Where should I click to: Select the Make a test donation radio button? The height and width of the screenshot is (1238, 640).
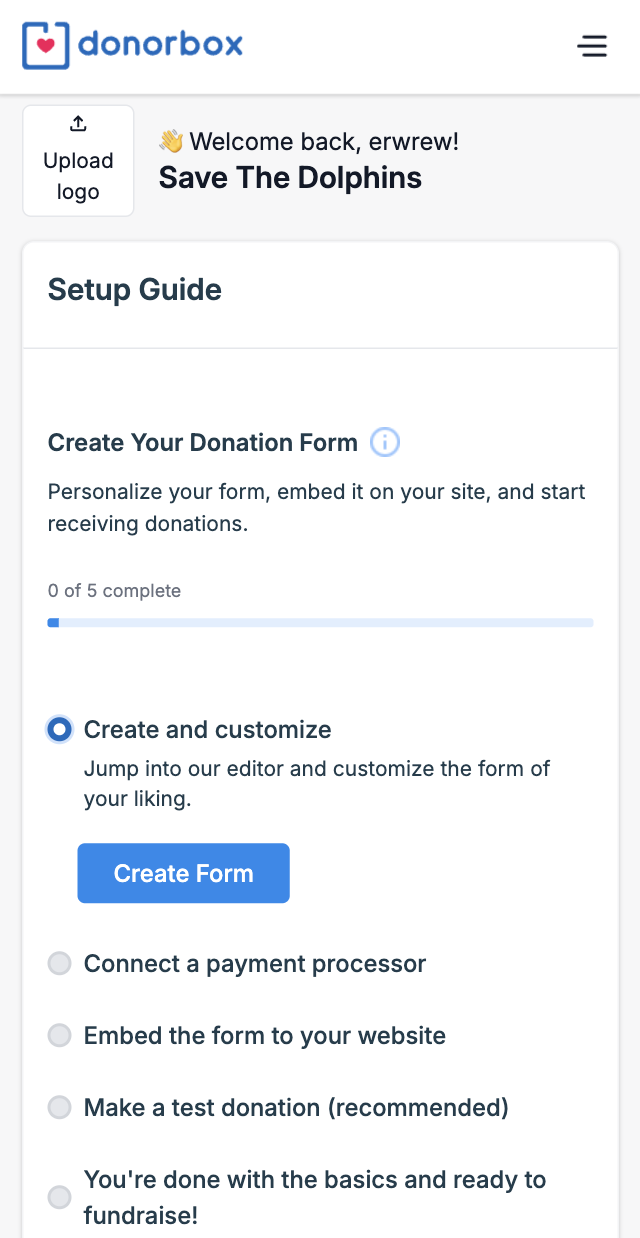[60, 1108]
